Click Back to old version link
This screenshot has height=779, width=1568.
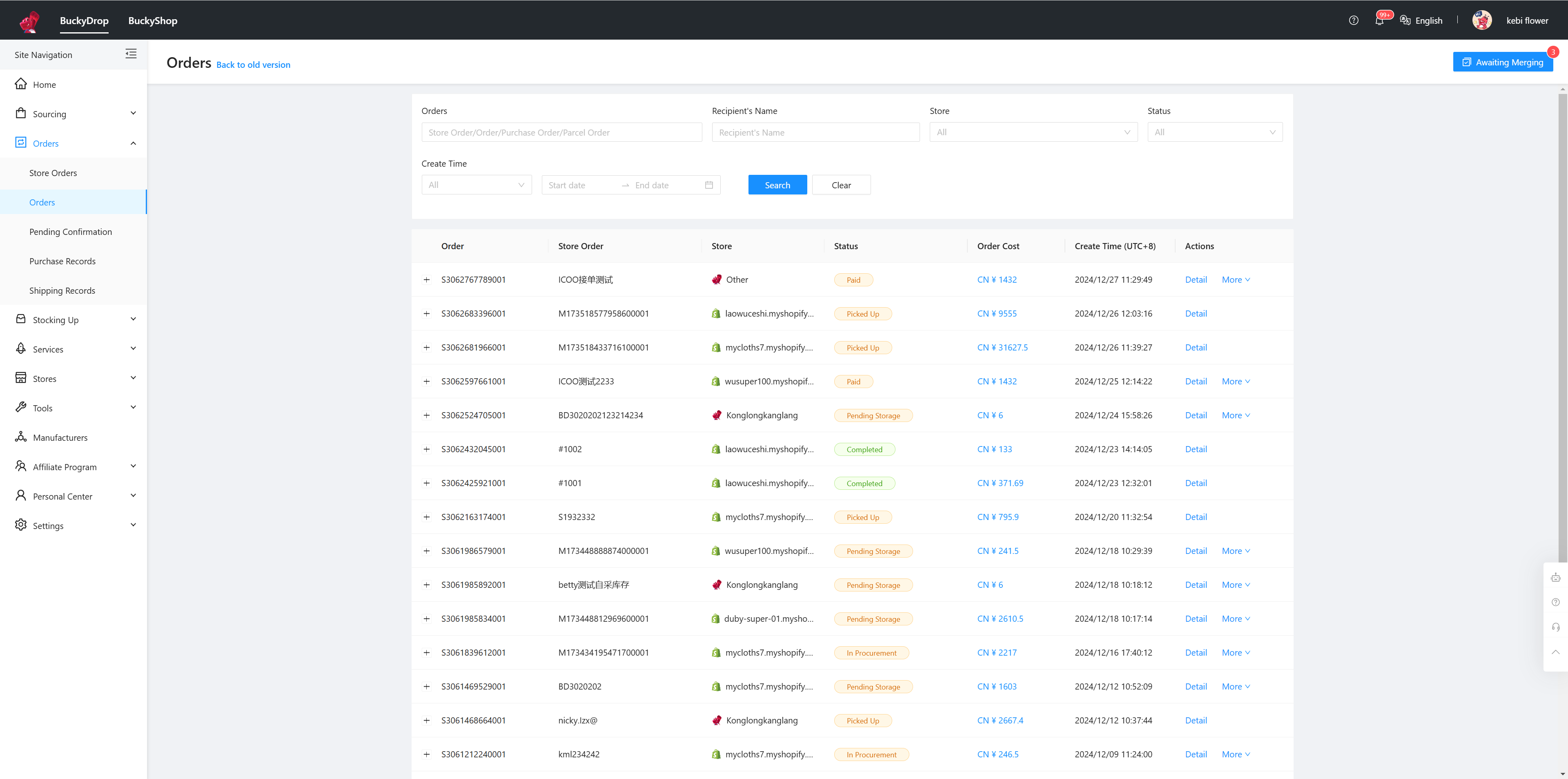(x=253, y=65)
